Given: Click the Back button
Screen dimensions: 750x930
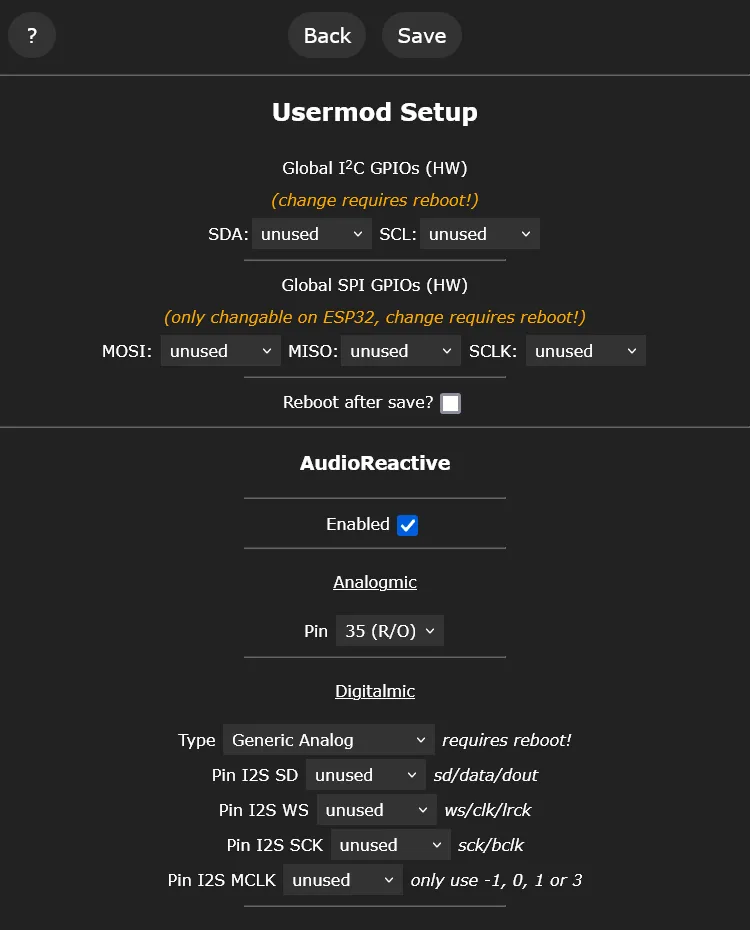Looking at the screenshot, I should (327, 36).
